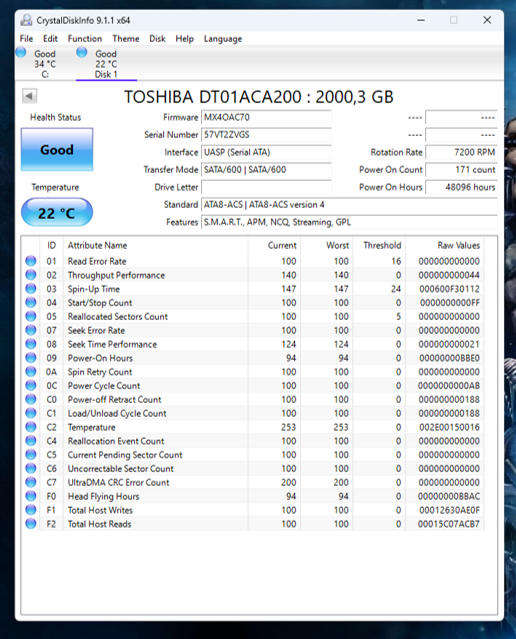Click raw value 00015C07ACB7
Screen dimensions: 516x639
pos(449,524)
